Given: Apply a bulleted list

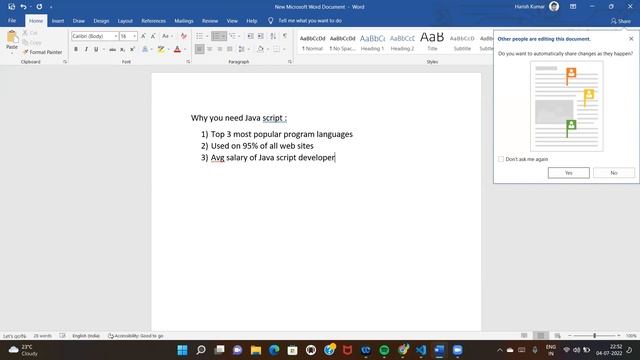Looking at the screenshot, I should [199, 36].
